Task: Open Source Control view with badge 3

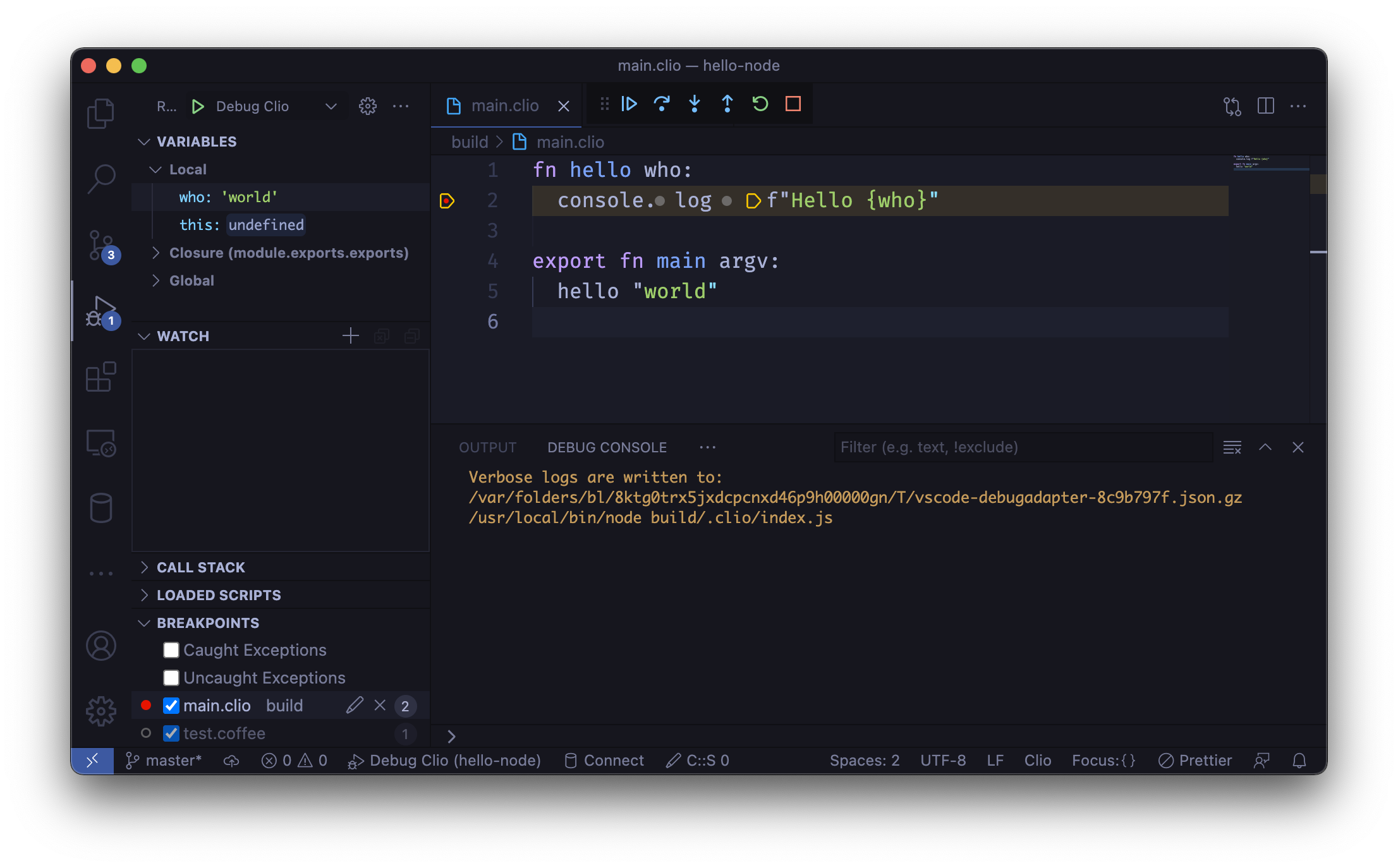Action: (x=101, y=246)
